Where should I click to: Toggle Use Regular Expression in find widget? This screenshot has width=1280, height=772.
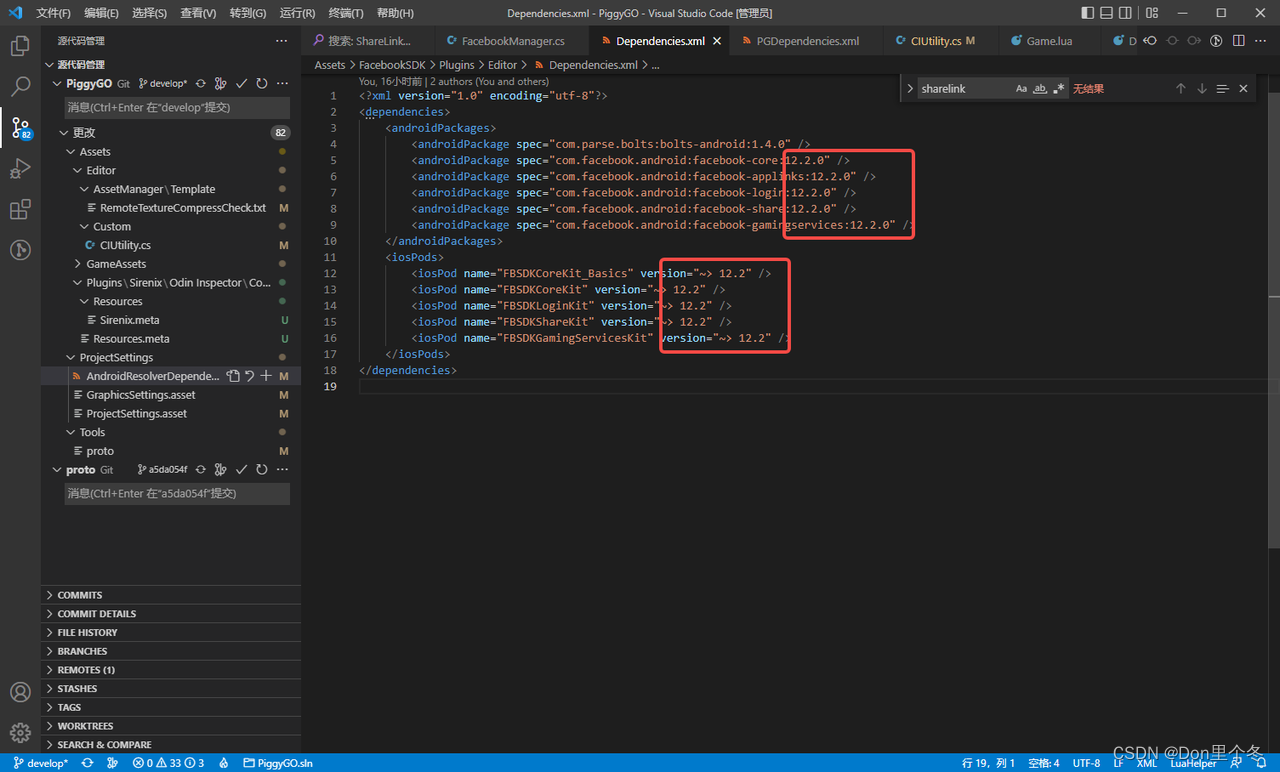pos(1058,89)
